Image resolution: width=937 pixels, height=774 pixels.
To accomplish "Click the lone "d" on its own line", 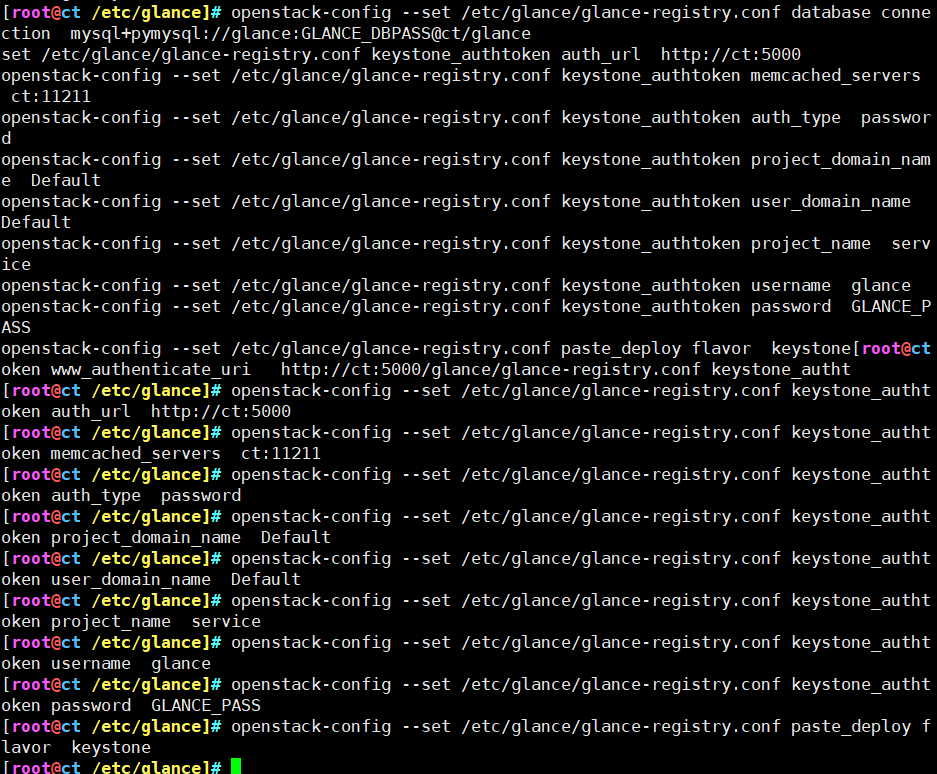I will tap(6, 139).
